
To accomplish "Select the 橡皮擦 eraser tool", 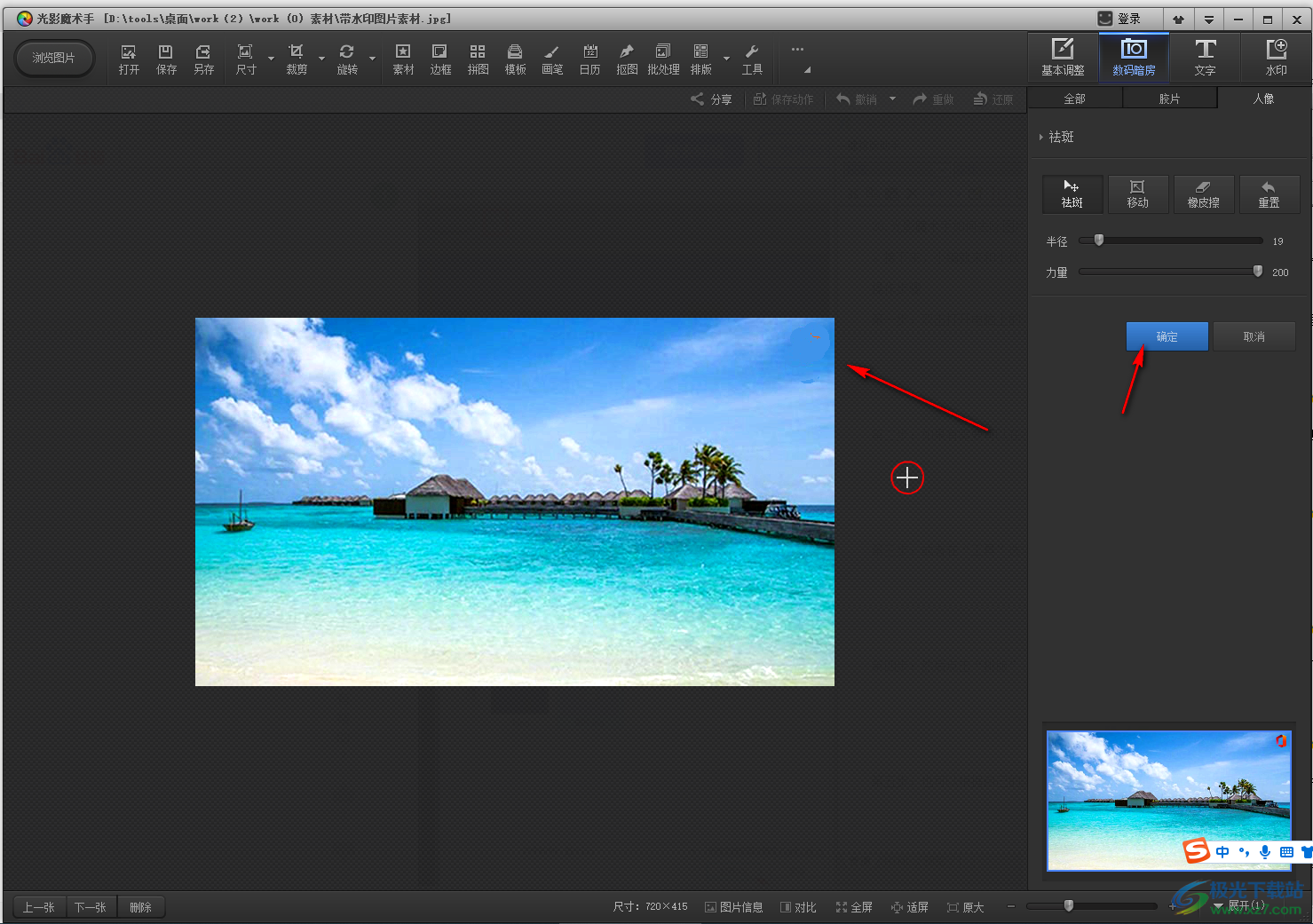I will pyautogui.click(x=1204, y=193).
